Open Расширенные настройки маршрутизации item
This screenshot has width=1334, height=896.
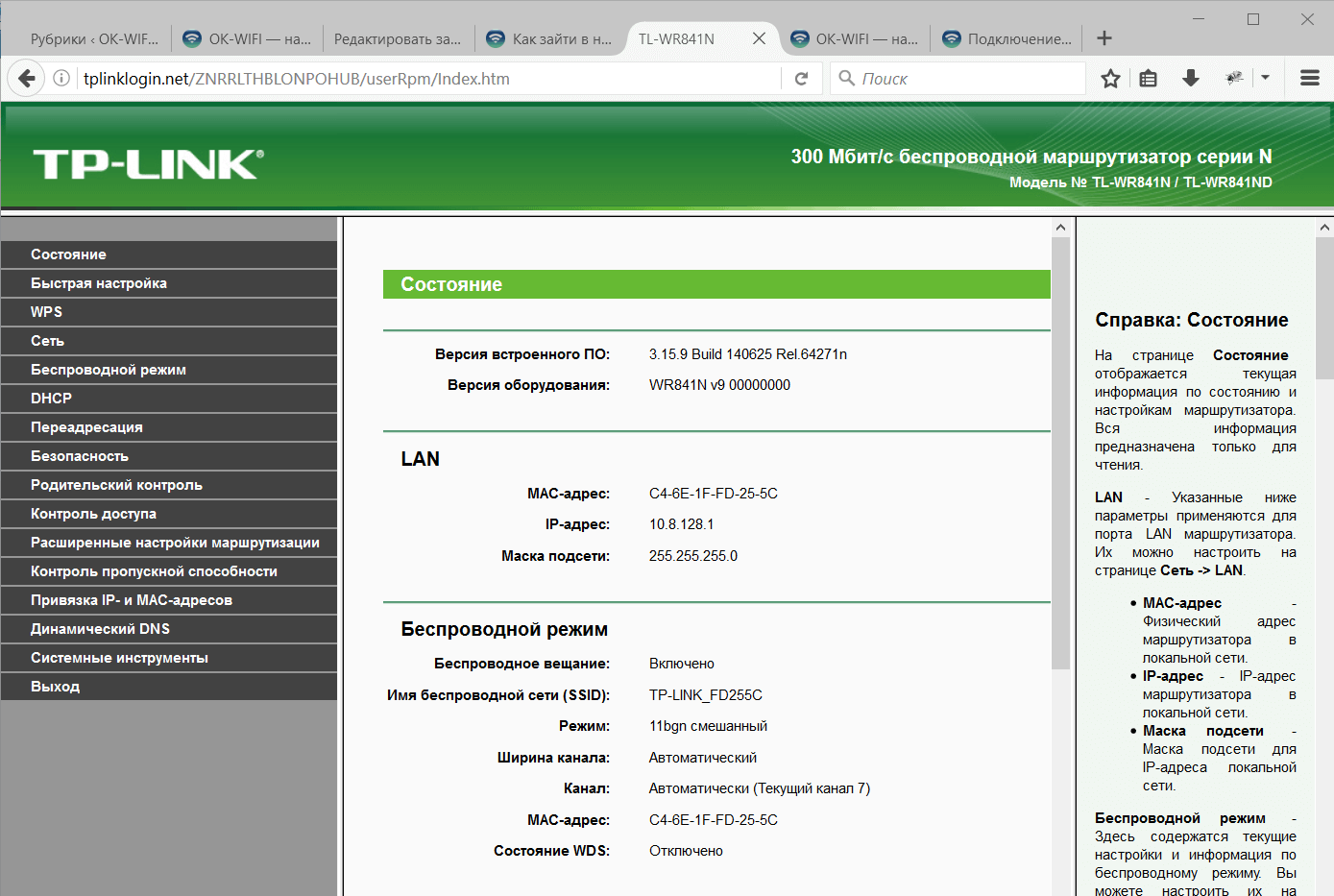pos(169,543)
